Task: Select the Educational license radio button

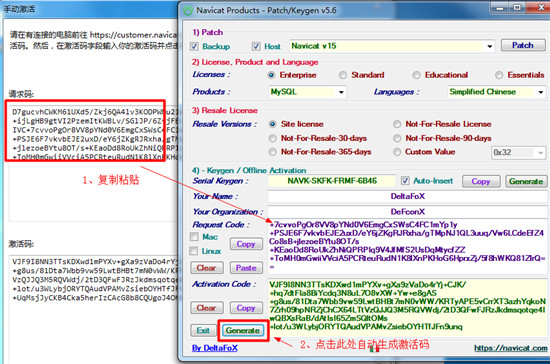Action: [x=416, y=75]
